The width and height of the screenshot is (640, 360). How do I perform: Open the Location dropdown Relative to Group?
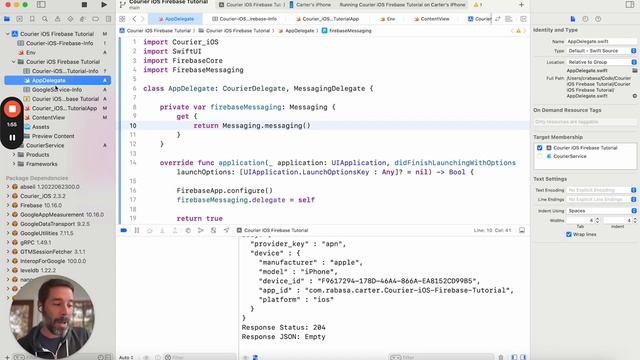[x=601, y=62]
